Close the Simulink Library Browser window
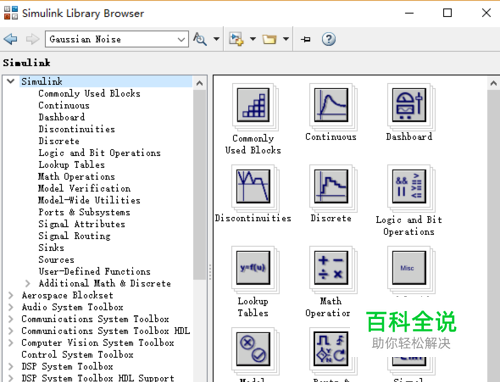 click(x=486, y=13)
